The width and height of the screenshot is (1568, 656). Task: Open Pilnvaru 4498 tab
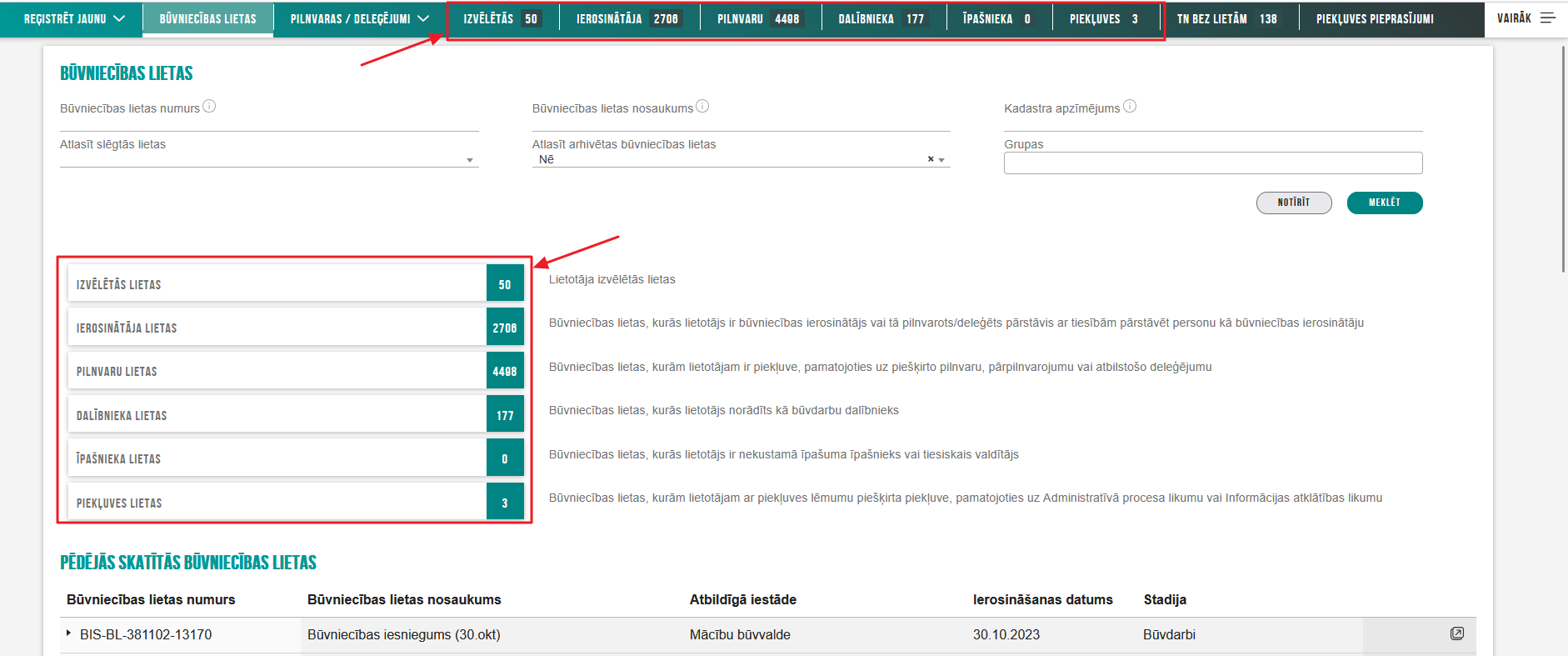pyautogui.click(x=760, y=18)
